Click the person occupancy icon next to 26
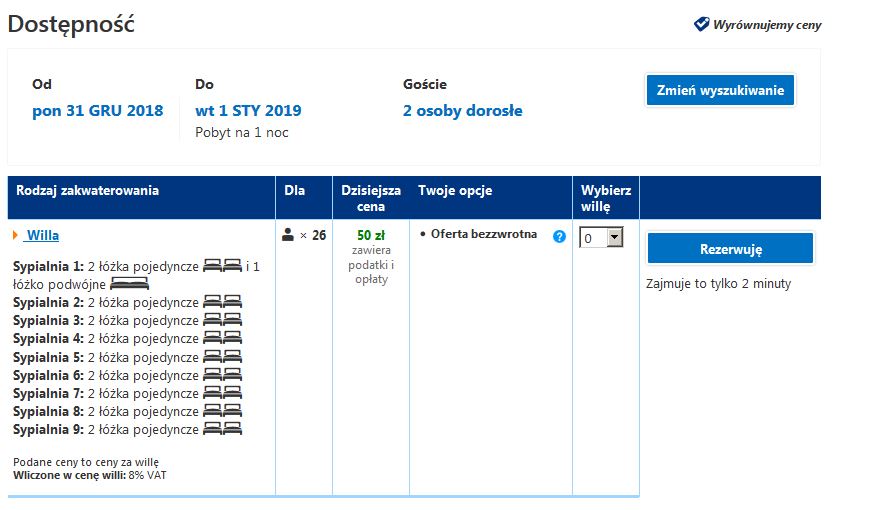 pos(288,235)
